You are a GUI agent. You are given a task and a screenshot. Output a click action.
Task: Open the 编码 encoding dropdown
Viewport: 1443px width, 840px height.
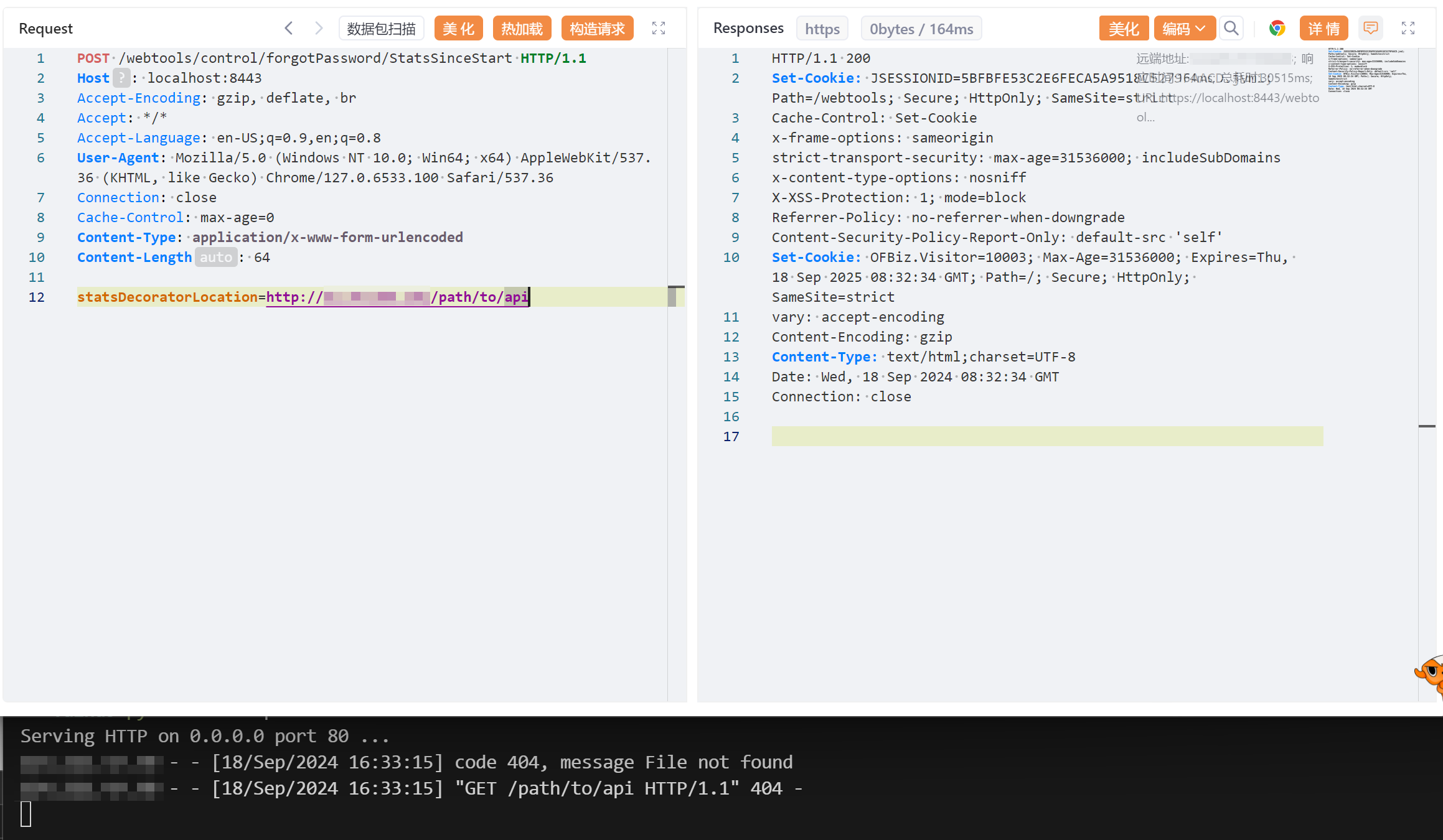[x=1183, y=29]
